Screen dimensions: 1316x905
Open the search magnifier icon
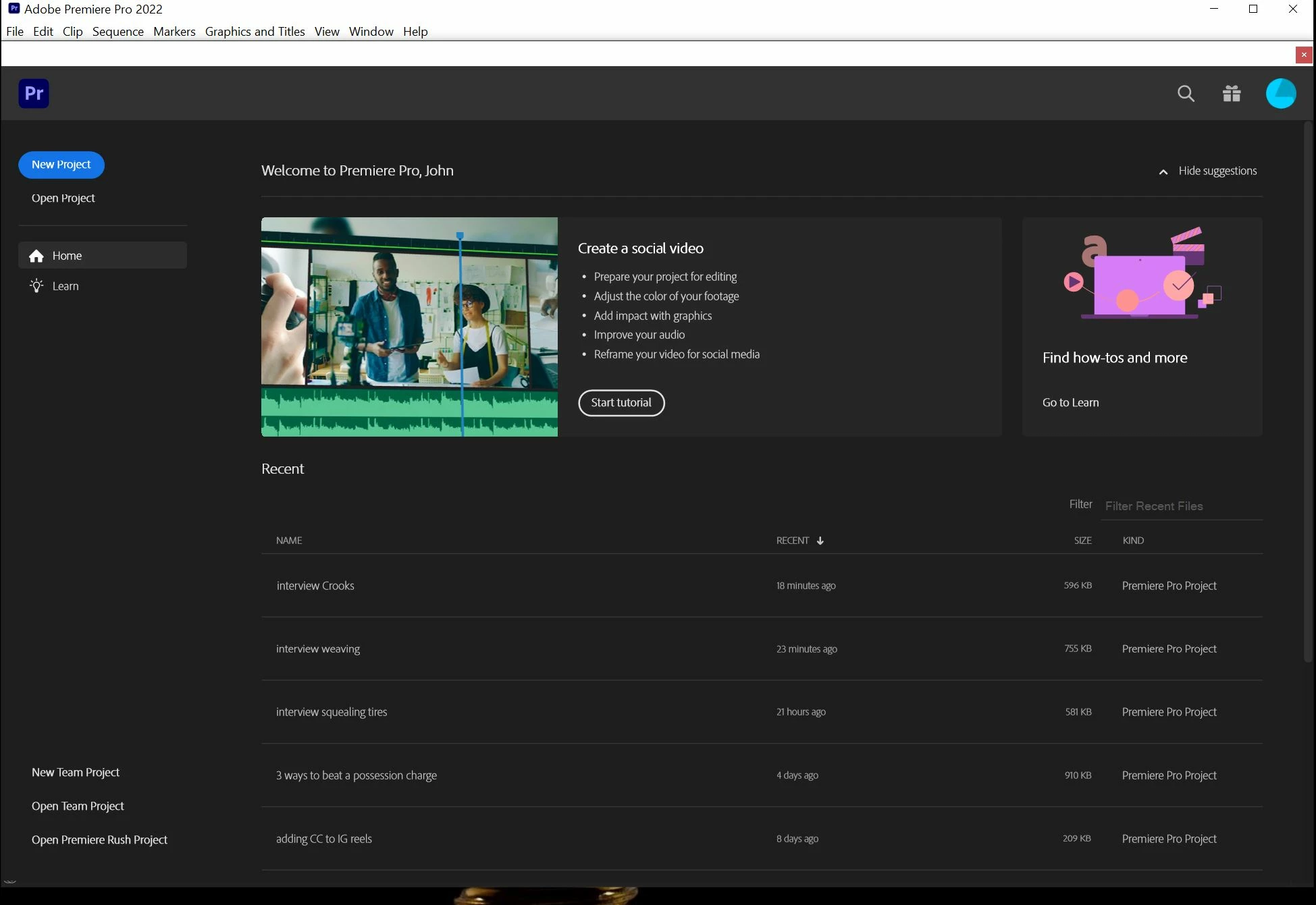(1186, 94)
